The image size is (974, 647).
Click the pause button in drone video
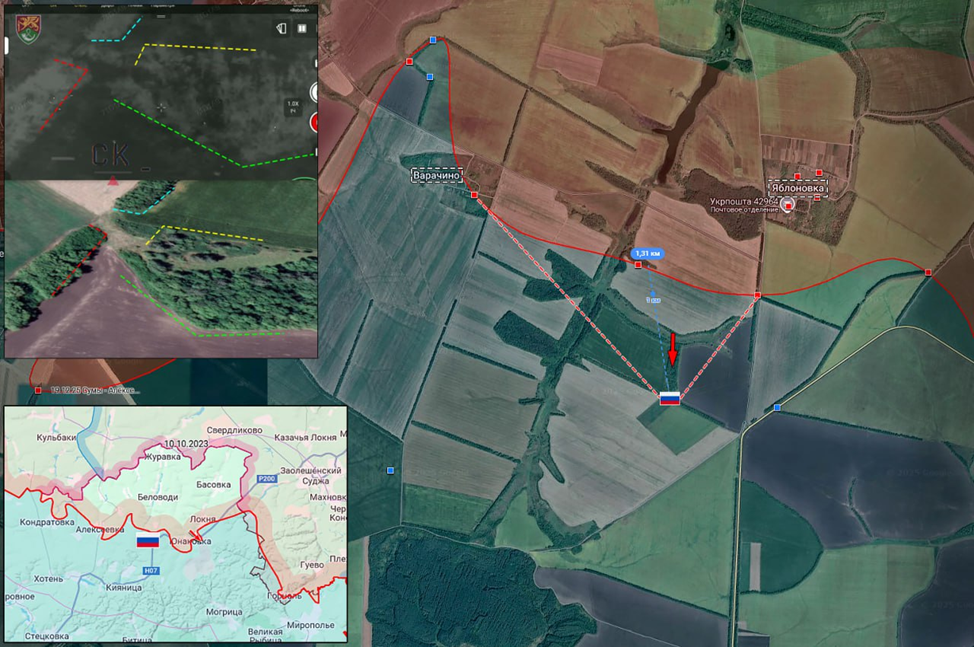click(x=303, y=29)
